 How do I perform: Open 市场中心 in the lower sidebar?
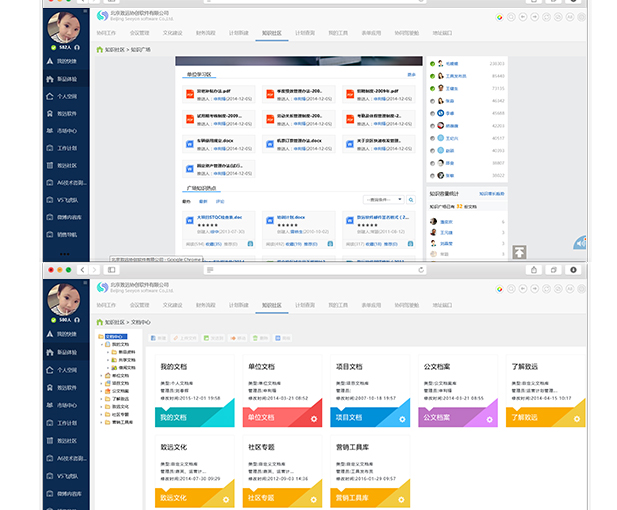pos(66,404)
